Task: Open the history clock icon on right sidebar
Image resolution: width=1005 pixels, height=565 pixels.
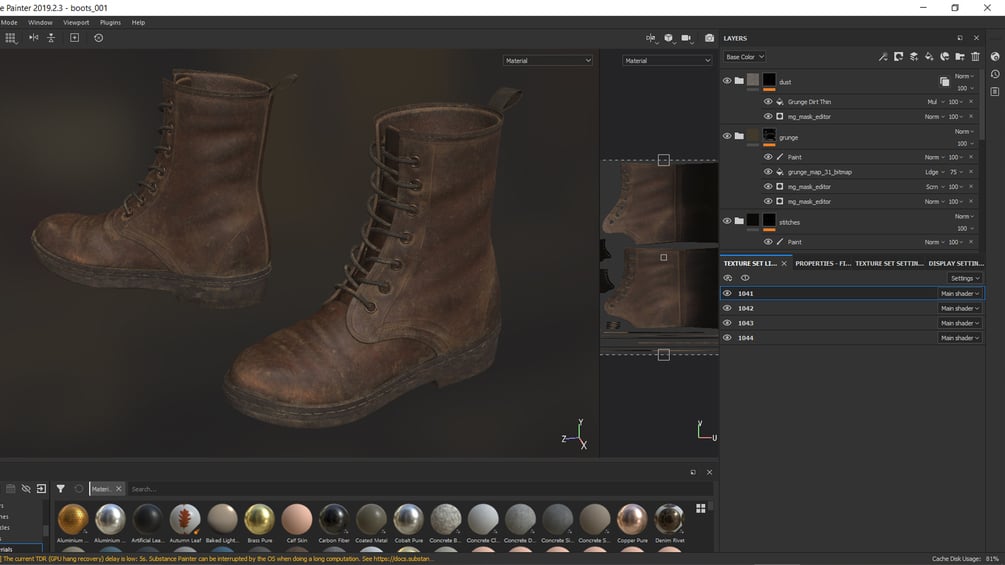Action: 995,74
